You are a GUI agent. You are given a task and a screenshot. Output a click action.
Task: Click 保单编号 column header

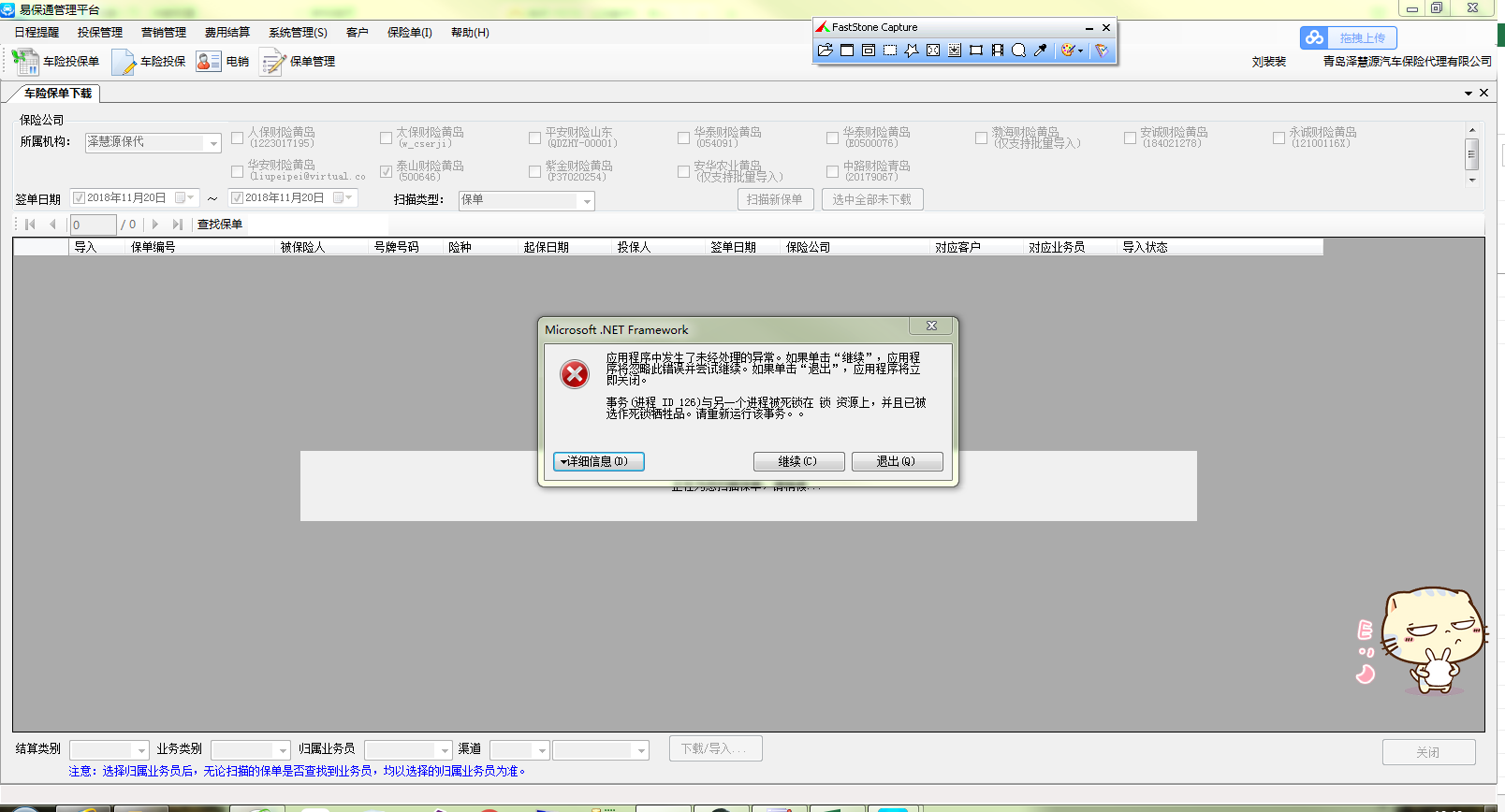click(200, 248)
